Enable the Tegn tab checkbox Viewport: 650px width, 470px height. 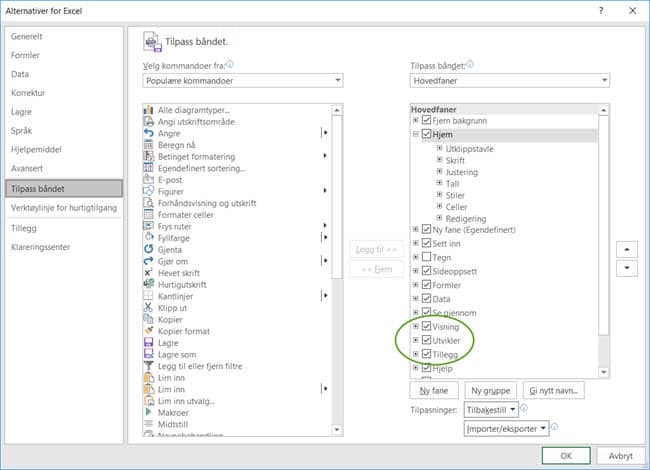pos(427,257)
